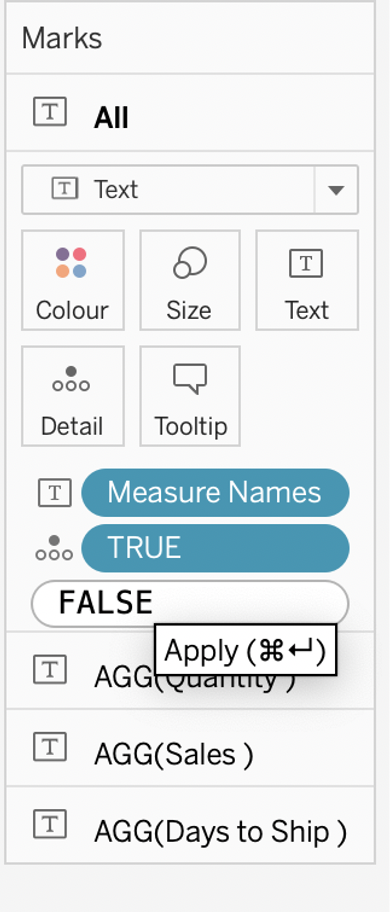Select the TRUE pill on Detail
390x912 pixels.
click(x=215, y=548)
